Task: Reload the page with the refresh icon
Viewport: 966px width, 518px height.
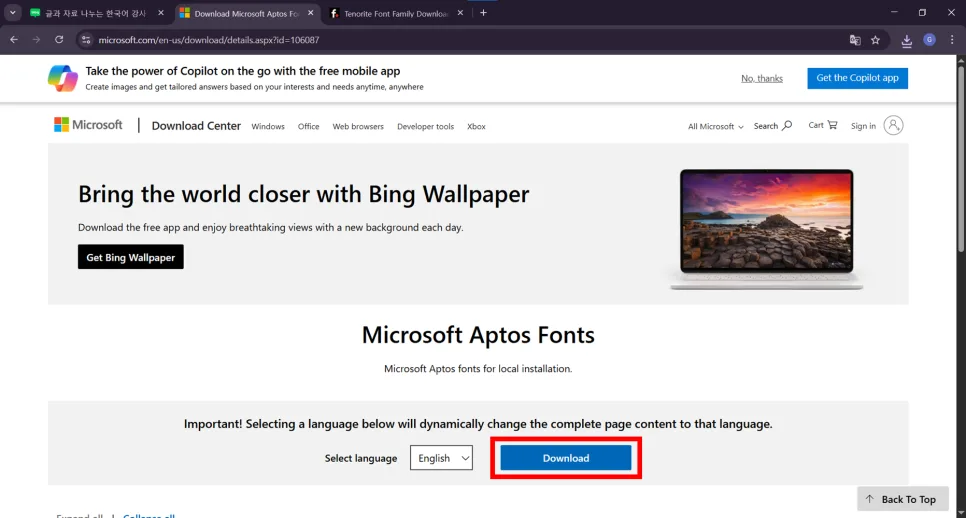Action: pos(59,39)
